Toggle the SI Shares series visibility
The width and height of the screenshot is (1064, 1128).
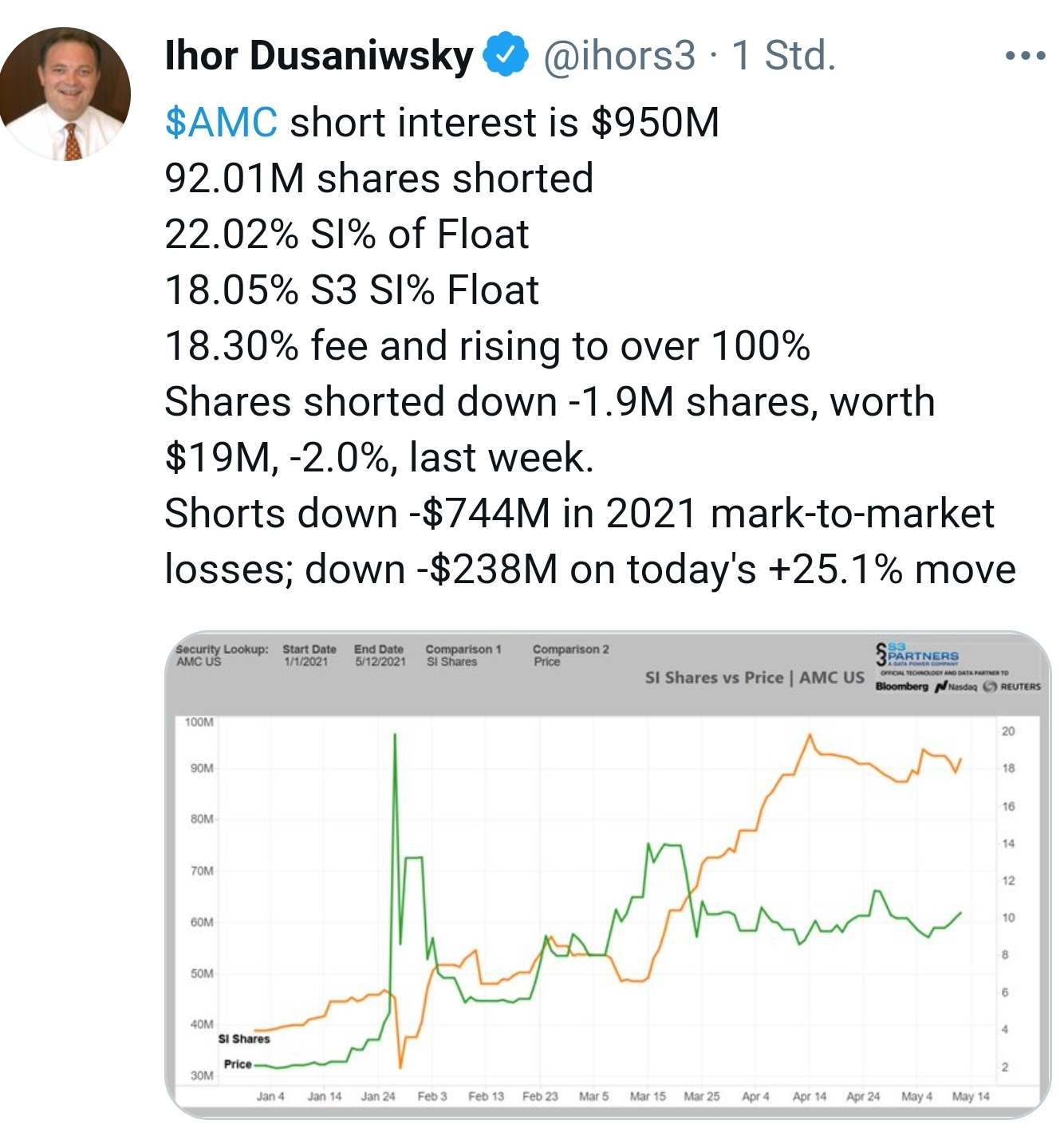pyautogui.click(x=242, y=1039)
